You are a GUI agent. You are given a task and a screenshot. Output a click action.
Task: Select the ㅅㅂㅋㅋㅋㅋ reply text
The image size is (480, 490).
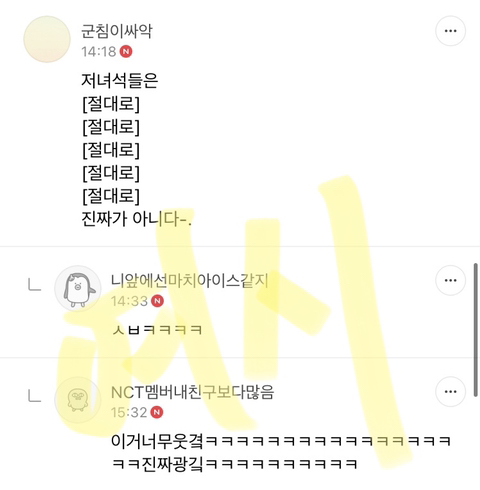(x=157, y=330)
